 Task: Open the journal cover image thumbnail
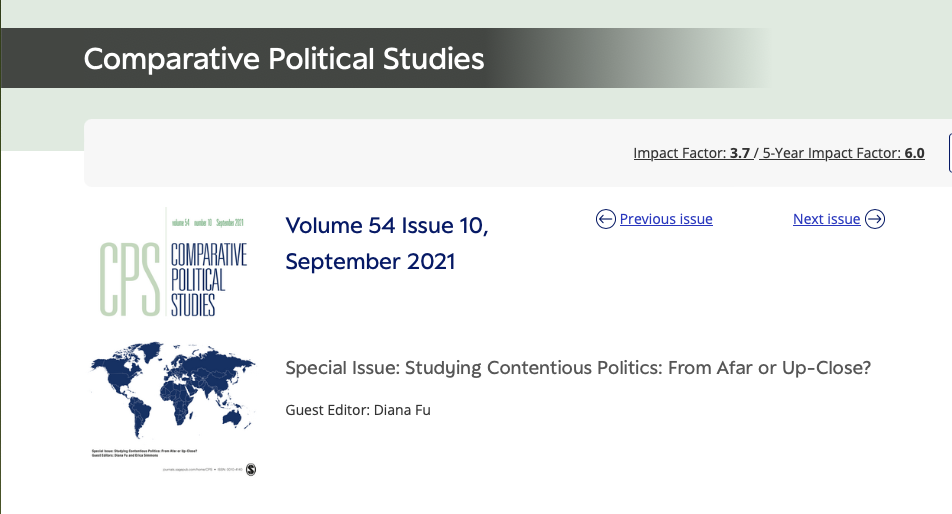pos(173,342)
